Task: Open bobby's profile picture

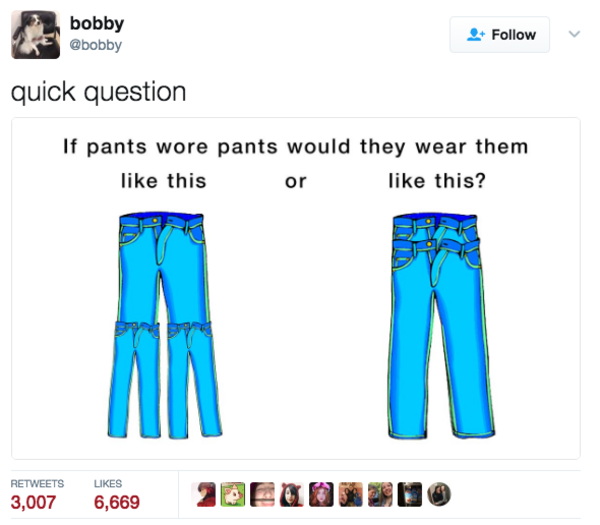Action: (x=36, y=34)
